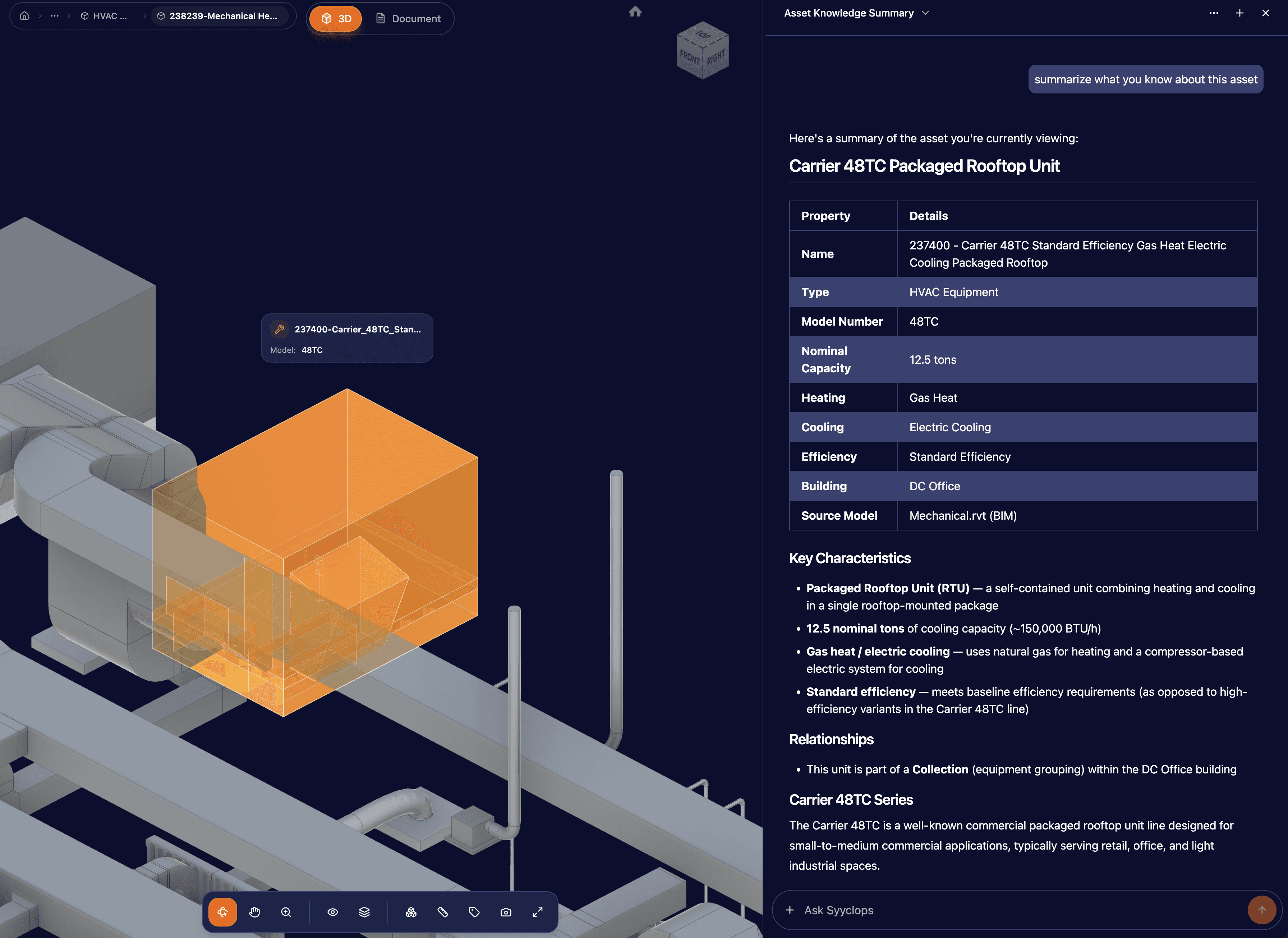The image size is (1288, 938).
Task: Click 'Carrier 48TC Packaged Rooftop Unit' title
Action: [x=924, y=166]
